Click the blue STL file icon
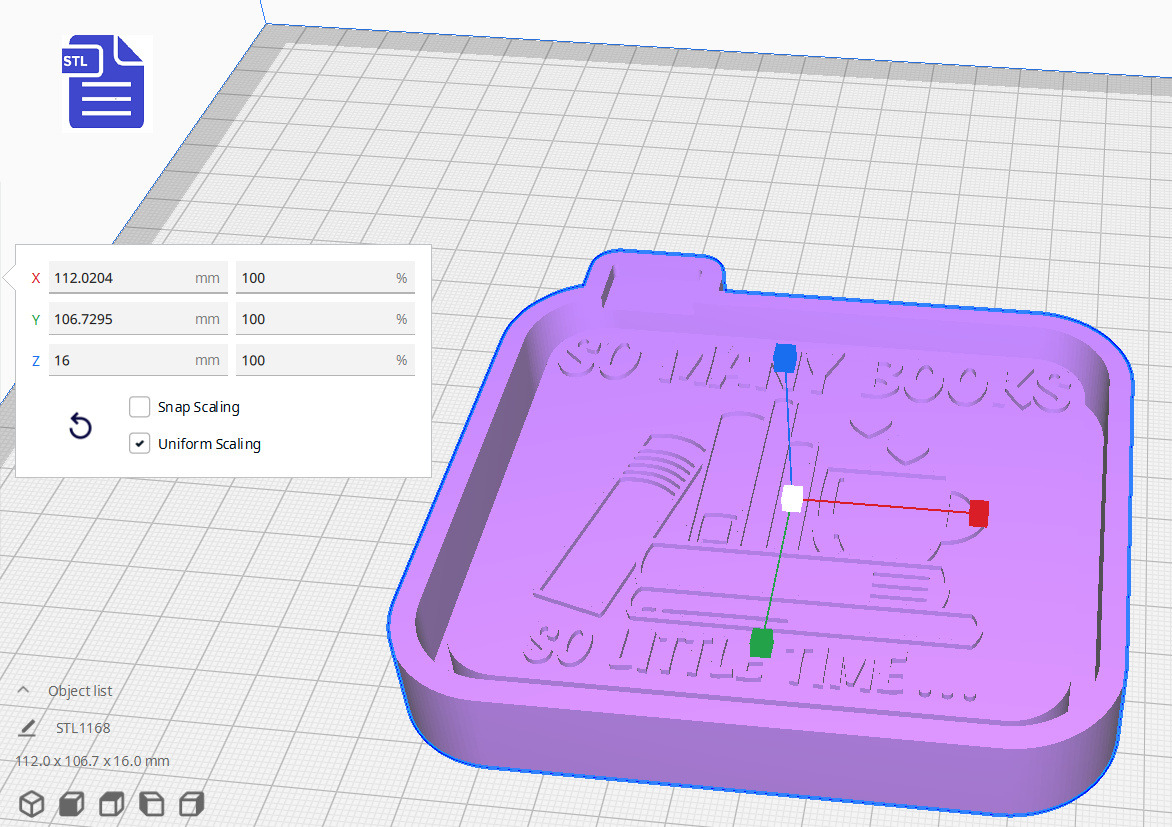Screen dimensions: 1172x827 pyautogui.click(x=106, y=81)
